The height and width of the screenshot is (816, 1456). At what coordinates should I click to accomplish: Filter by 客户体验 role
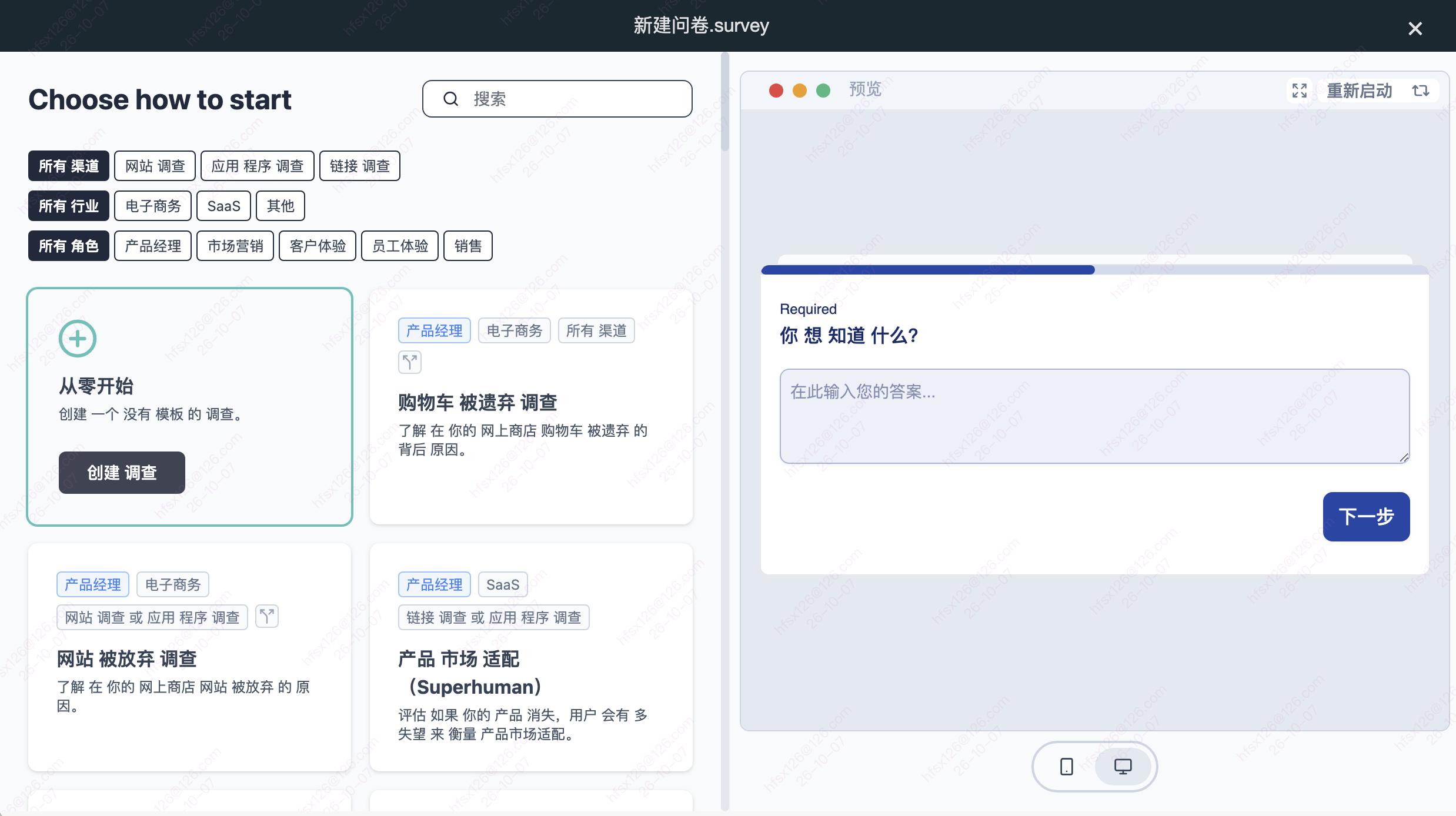click(318, 246)
